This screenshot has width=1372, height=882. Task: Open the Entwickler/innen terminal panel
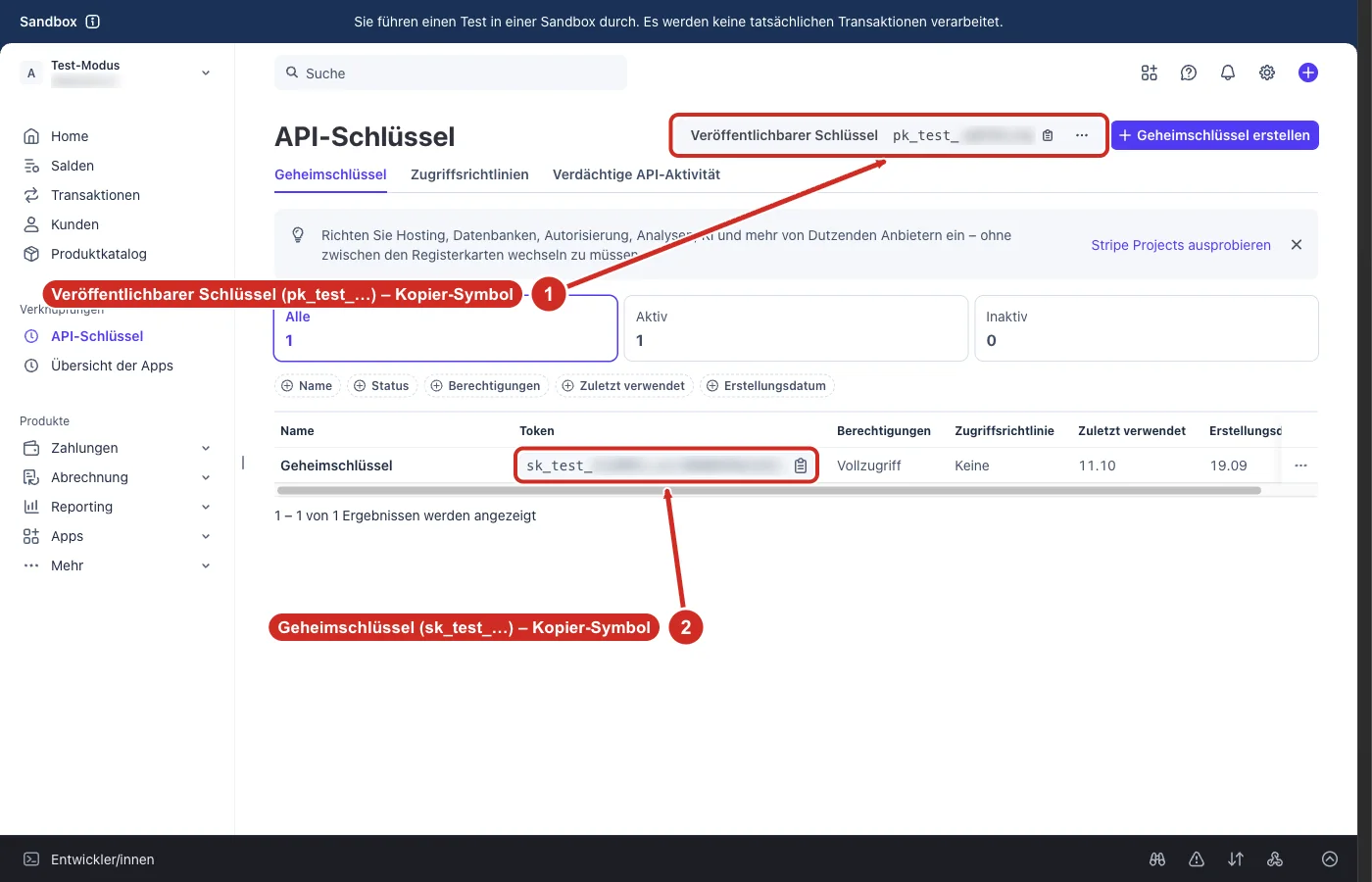pyautogui.click(x=89, y=859)
